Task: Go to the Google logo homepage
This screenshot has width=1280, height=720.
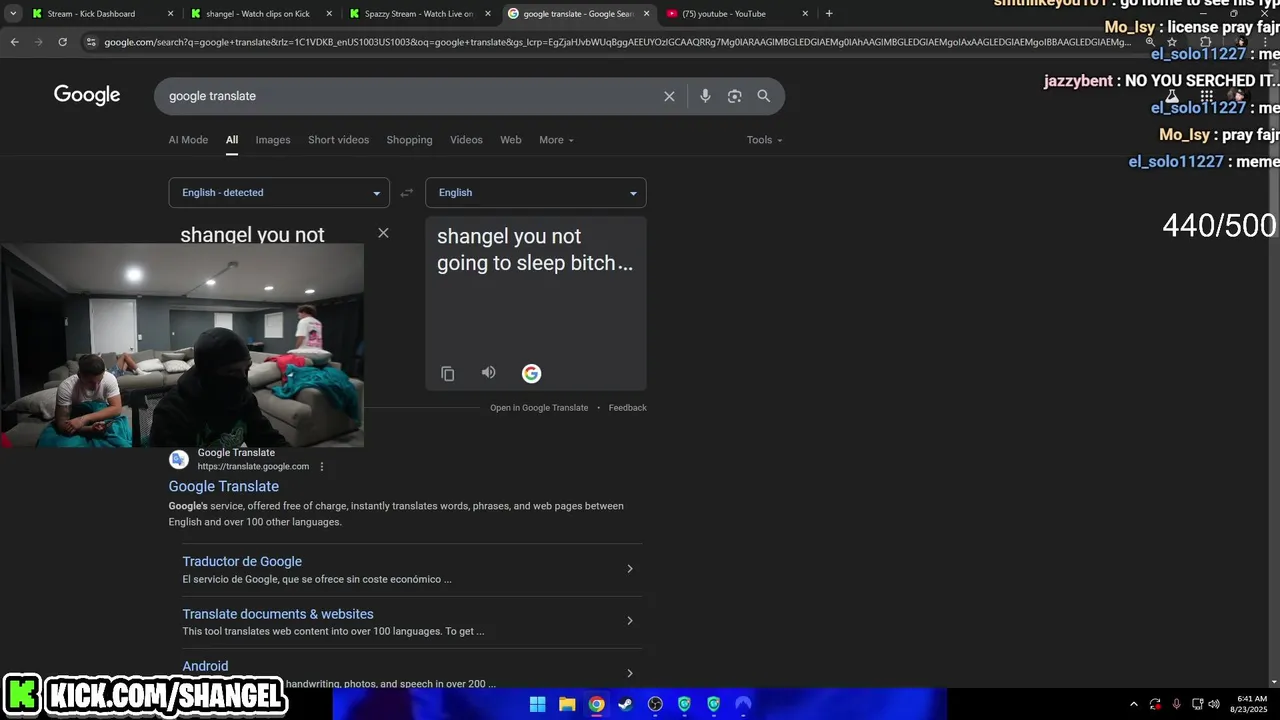Action: point(87,95)
